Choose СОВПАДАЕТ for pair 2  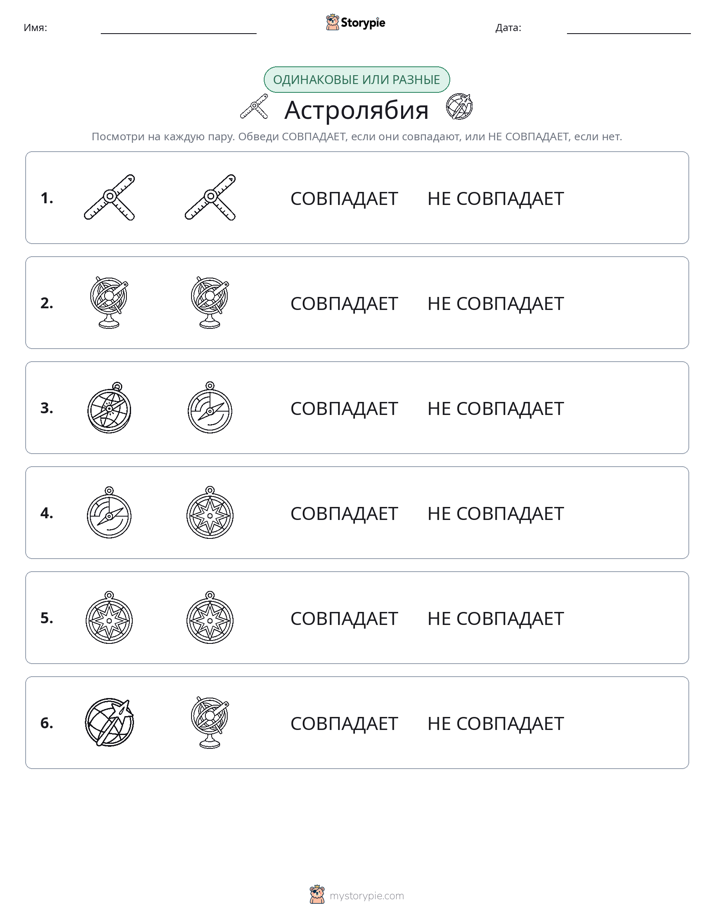(x=344, y=303)
